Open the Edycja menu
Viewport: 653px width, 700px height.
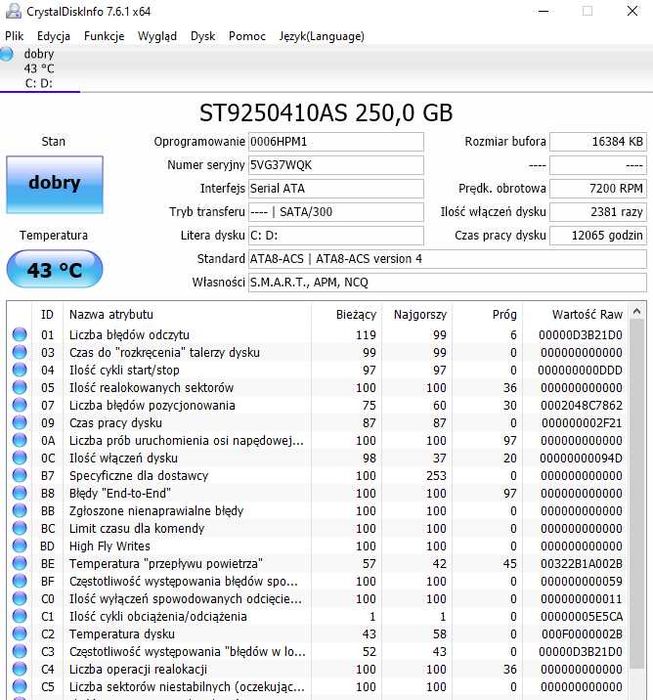click(54, 36)
